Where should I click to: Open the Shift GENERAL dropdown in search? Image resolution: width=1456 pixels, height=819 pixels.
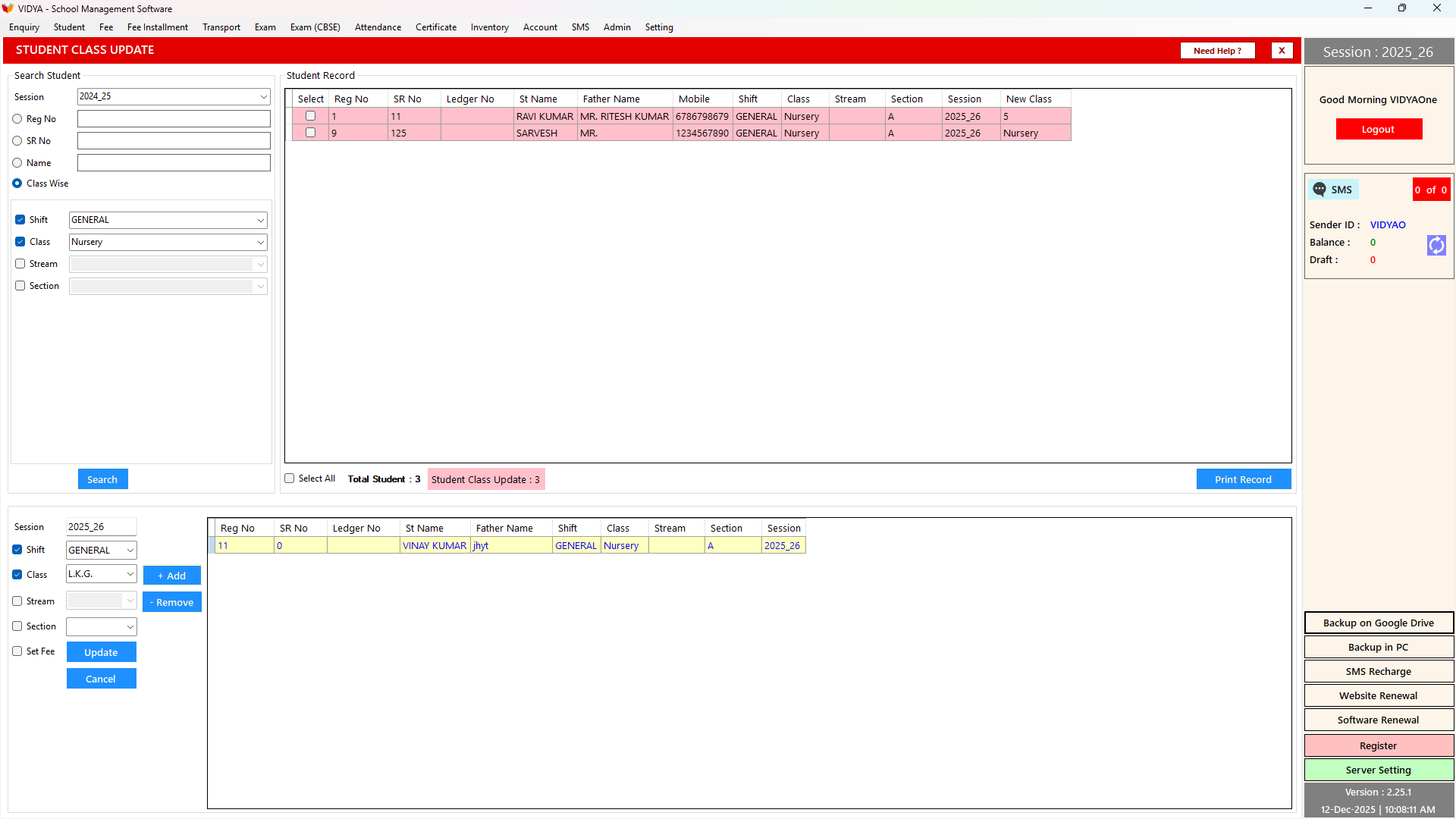168,220
